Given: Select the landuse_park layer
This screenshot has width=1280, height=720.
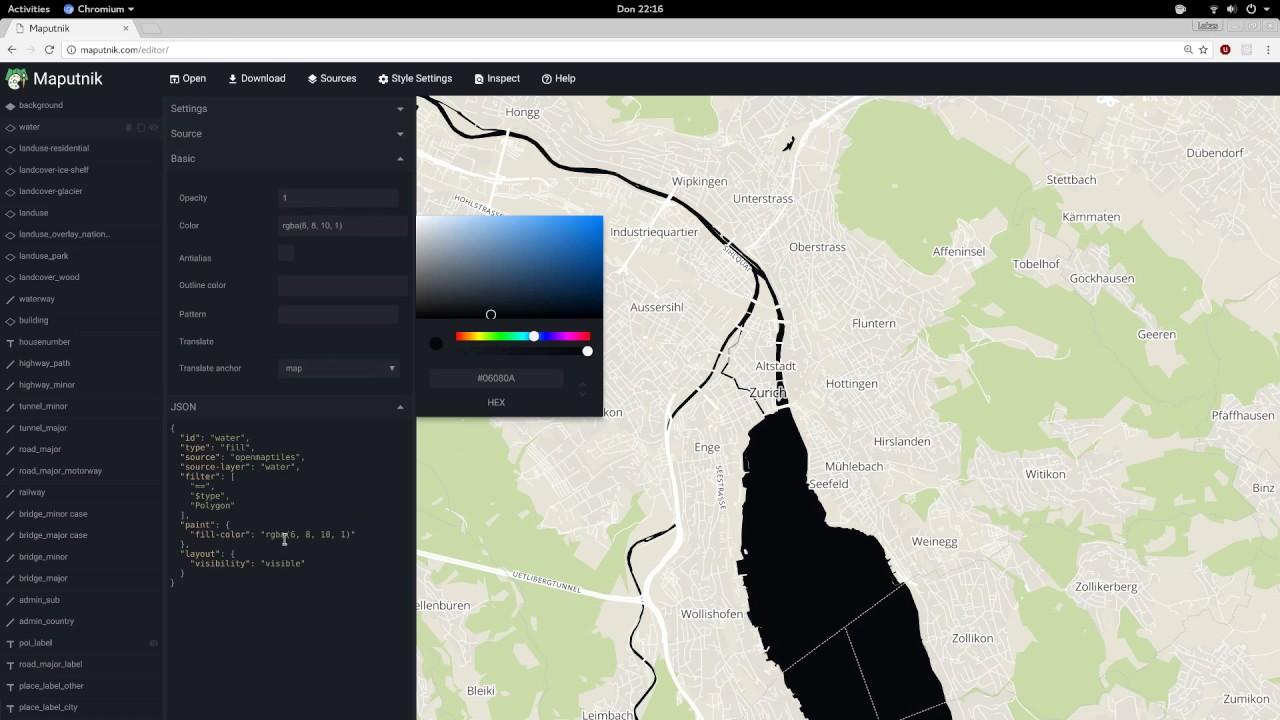Looking at the screenshot, I should coord(82,256).
